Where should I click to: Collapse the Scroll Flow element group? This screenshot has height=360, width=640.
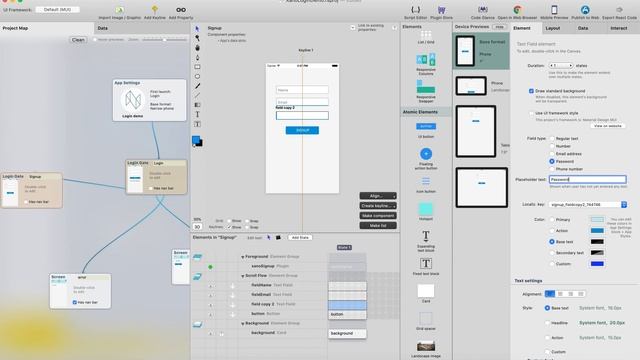[x=242, y=276]
